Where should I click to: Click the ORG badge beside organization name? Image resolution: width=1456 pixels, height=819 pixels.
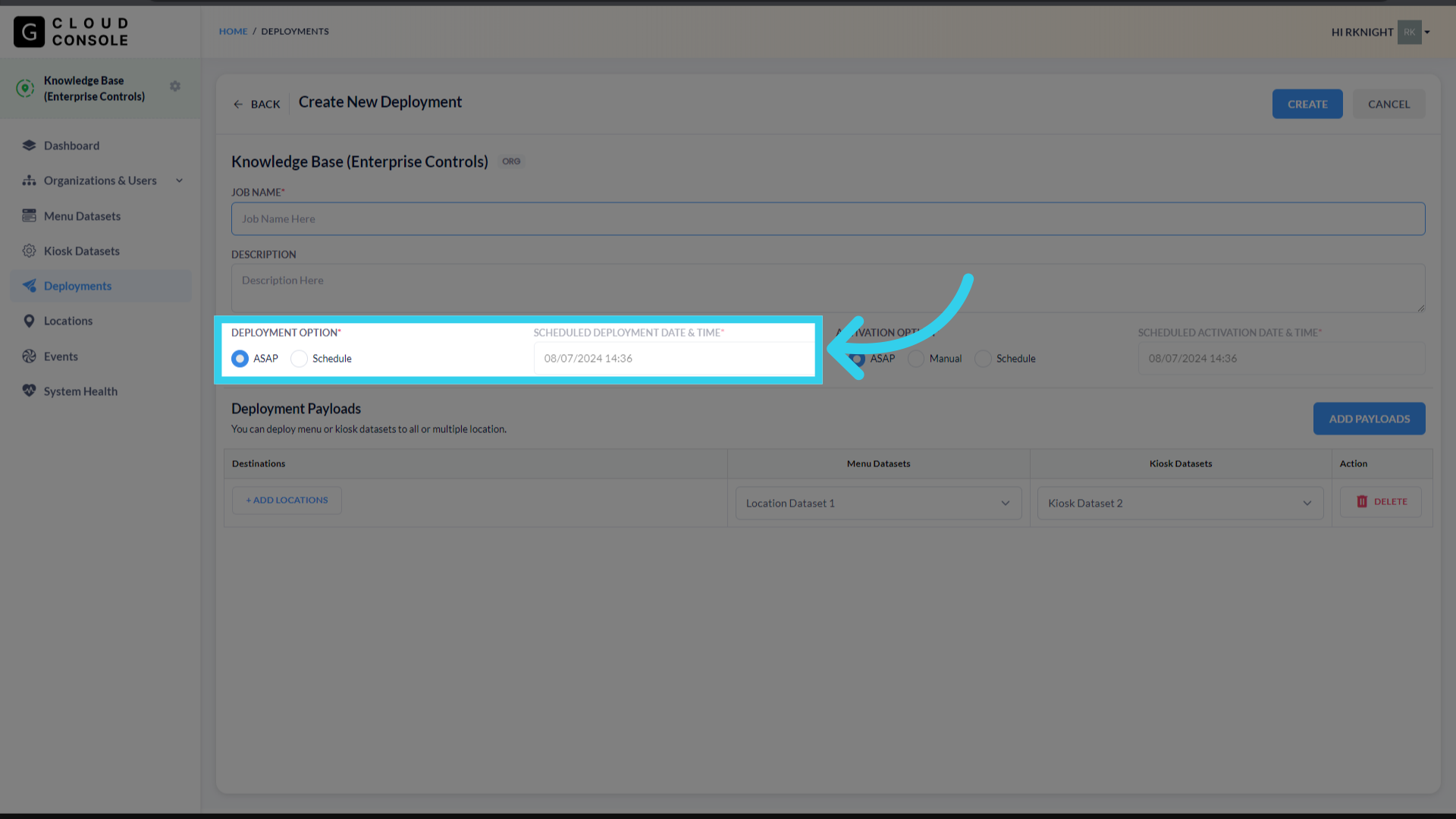(x=511, y=162)
